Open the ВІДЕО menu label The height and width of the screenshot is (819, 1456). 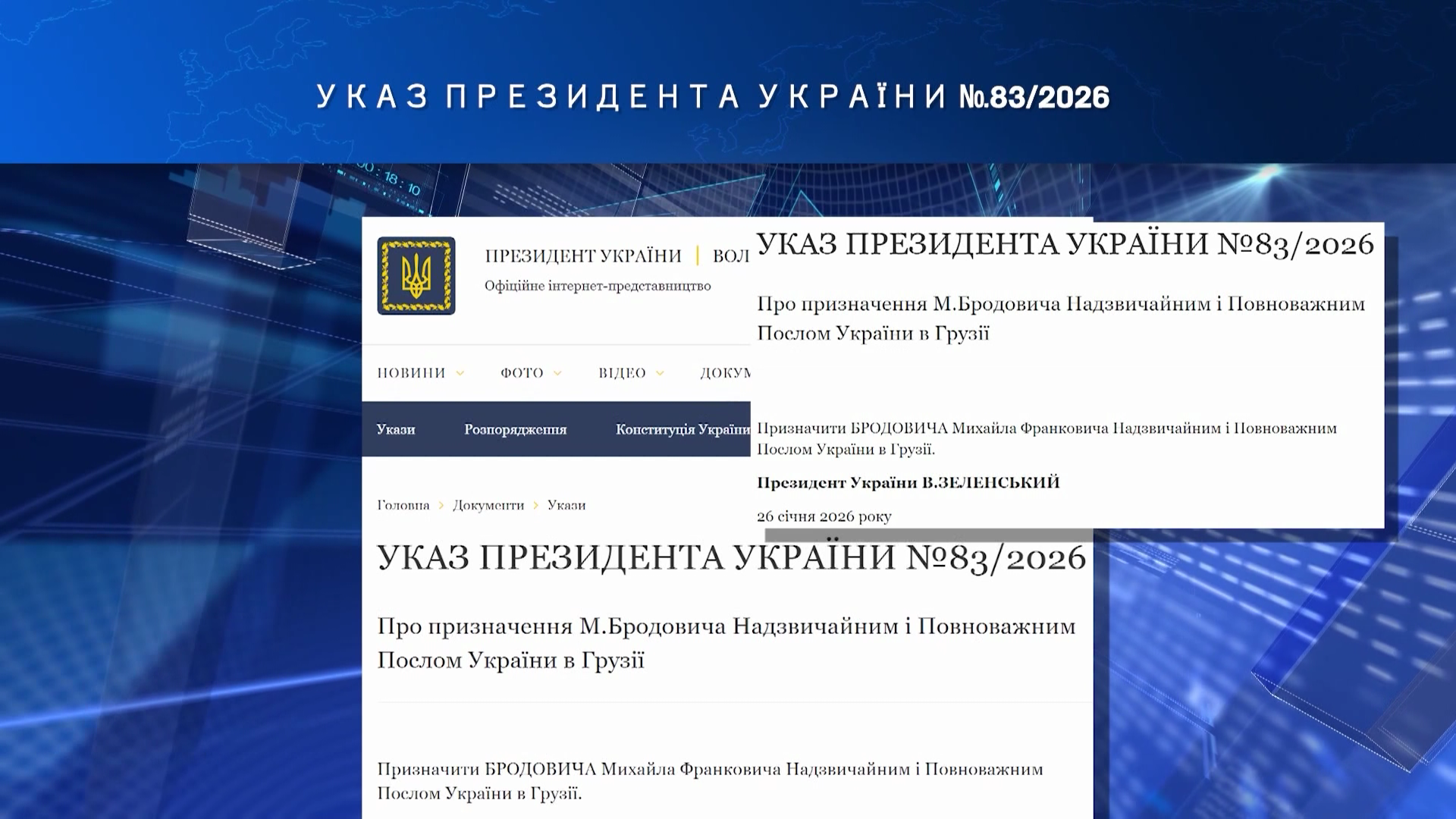622,373
